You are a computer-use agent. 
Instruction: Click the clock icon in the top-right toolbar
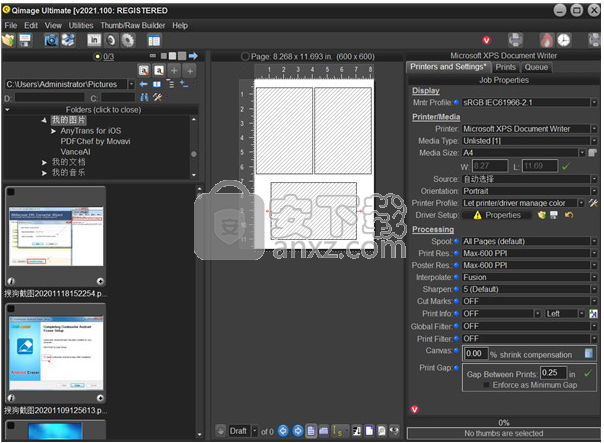564,40
